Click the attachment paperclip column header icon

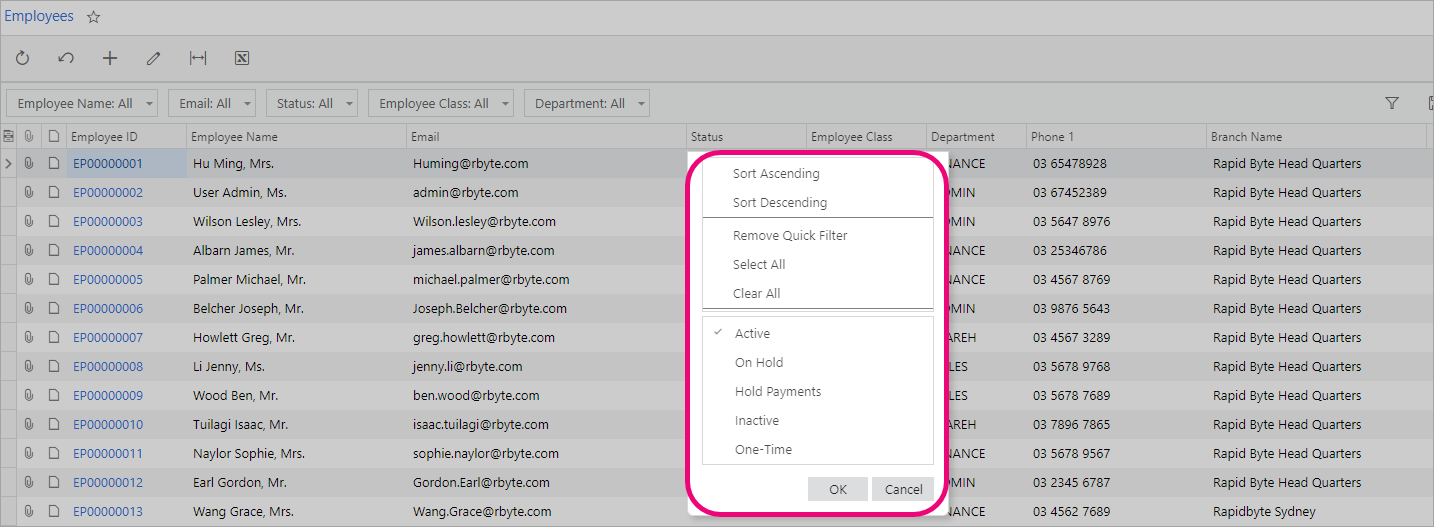click(29, 137)
